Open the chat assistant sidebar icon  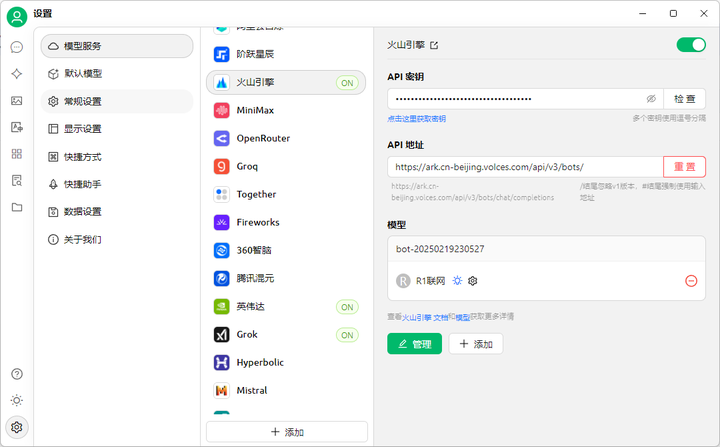click(17, 47)
